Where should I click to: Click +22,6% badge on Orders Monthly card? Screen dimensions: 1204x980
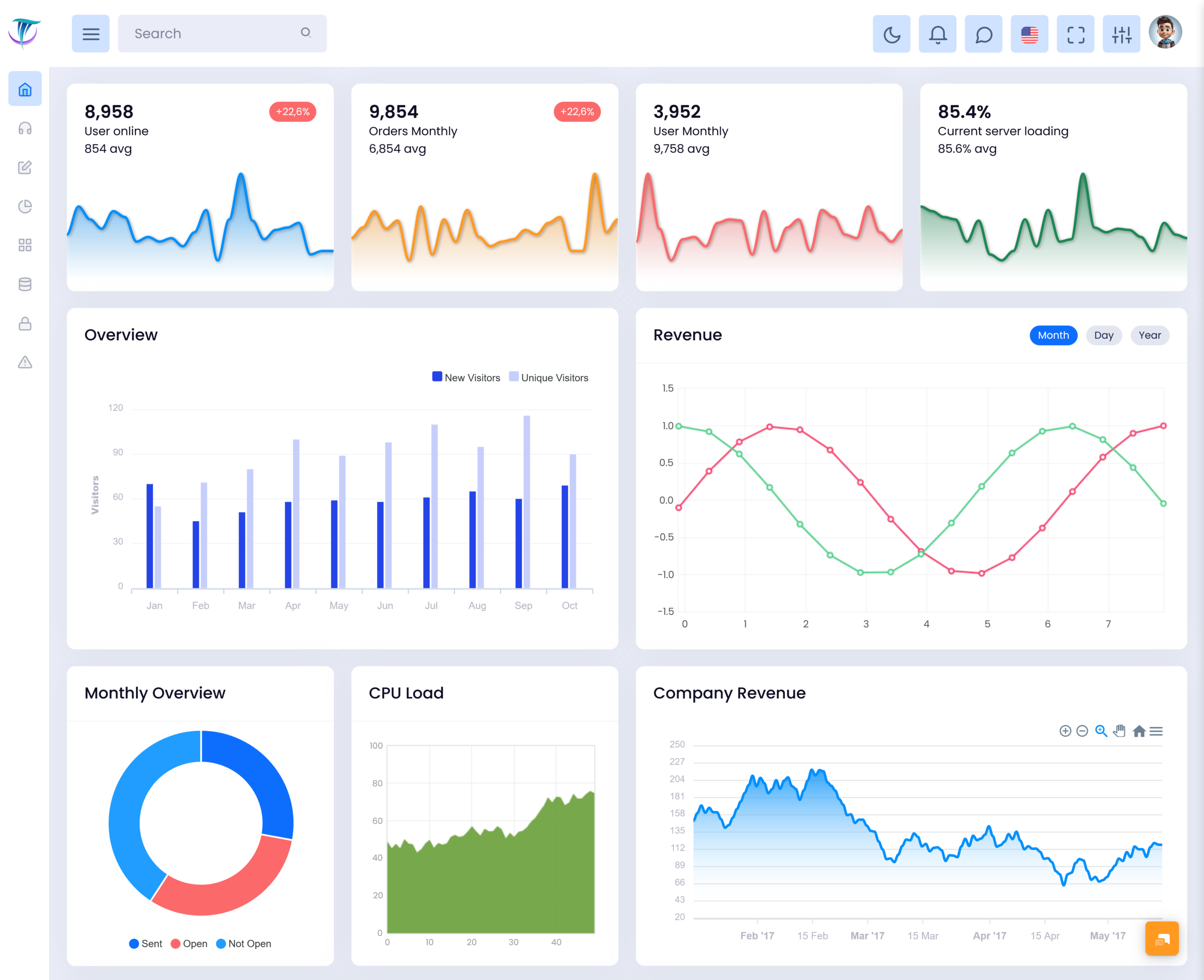pos(577,112)
